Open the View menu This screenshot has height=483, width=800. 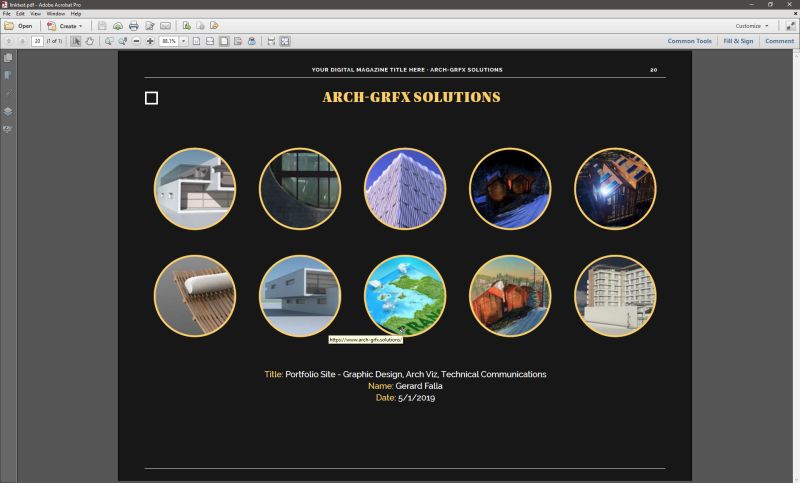click(35, 14)
